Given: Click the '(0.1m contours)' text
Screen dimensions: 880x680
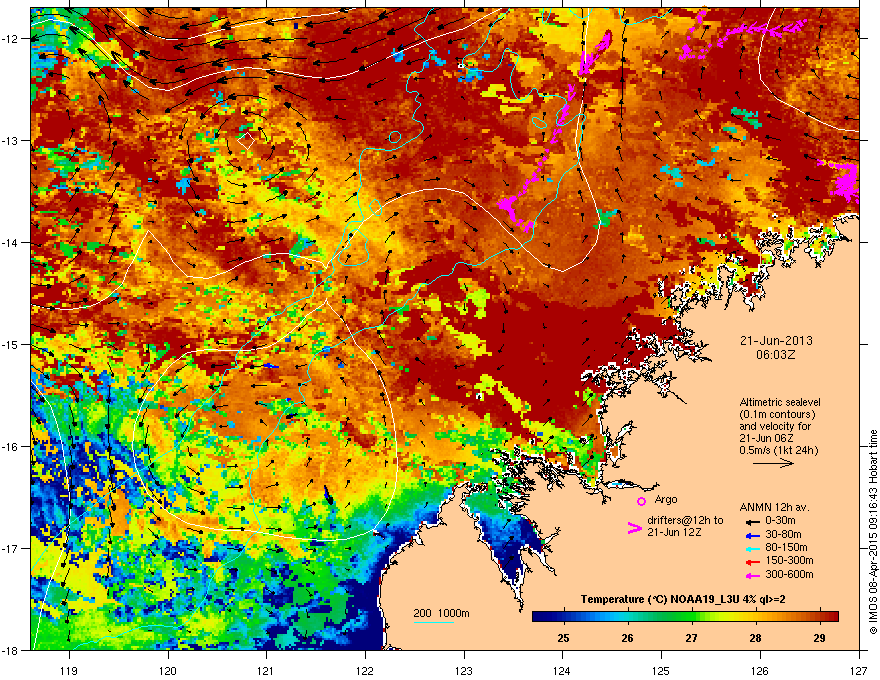Looking at the screenshot, I should (x=777, y=415).
